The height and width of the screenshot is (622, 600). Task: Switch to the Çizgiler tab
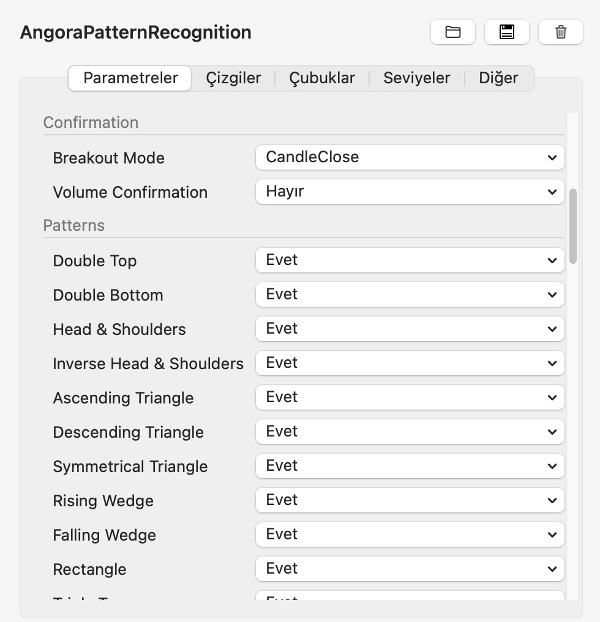(x=233, y=78)
